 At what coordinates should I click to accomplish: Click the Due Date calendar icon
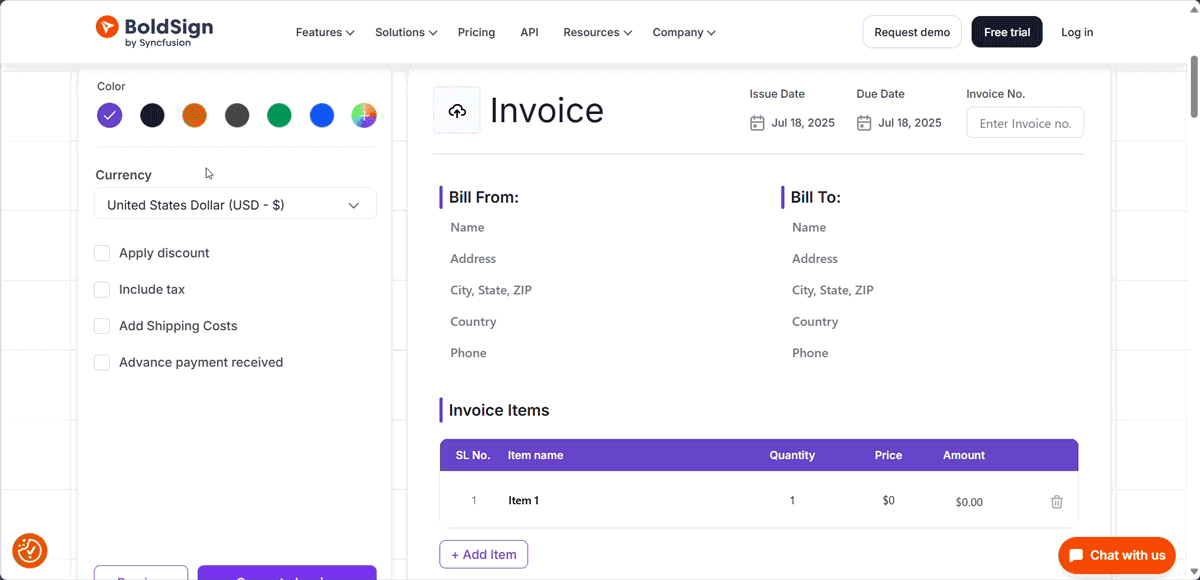pyautogui.click(x=864, y=123)
